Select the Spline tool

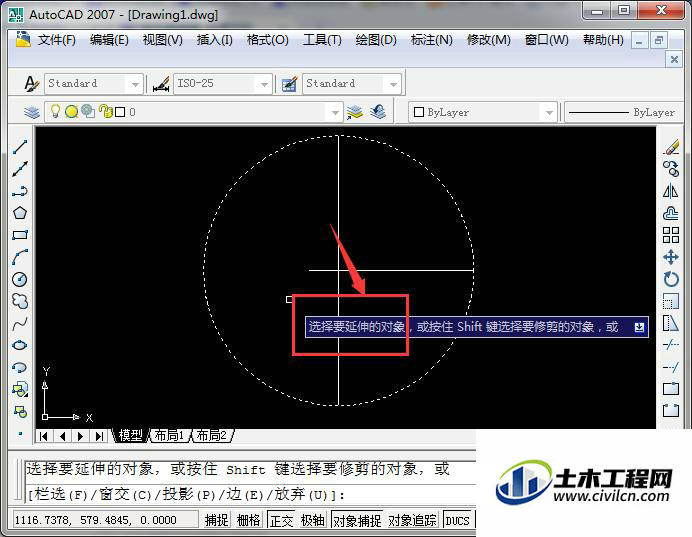(20, 323)
